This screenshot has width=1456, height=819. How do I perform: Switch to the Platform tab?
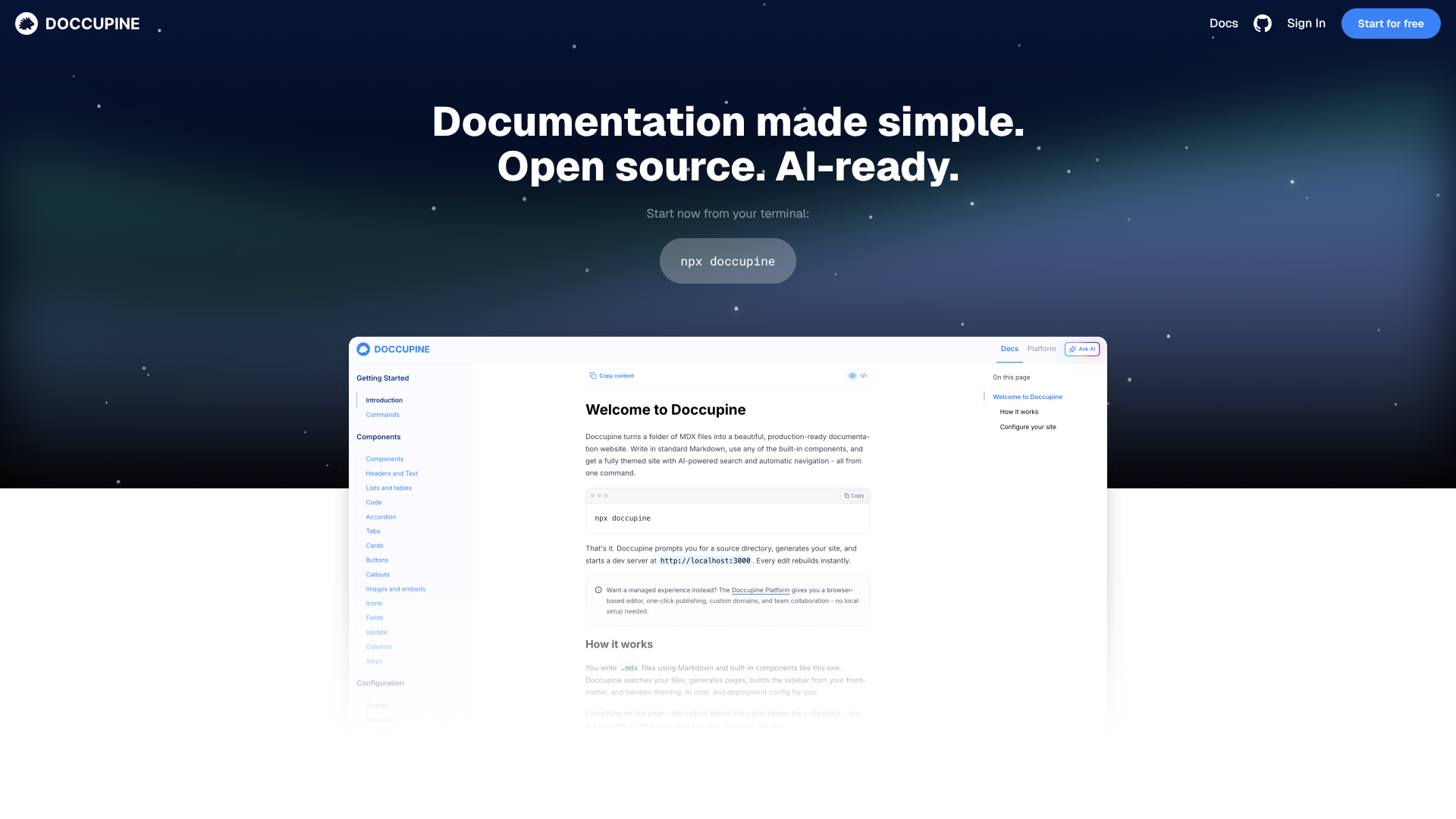pos(1041,349)
